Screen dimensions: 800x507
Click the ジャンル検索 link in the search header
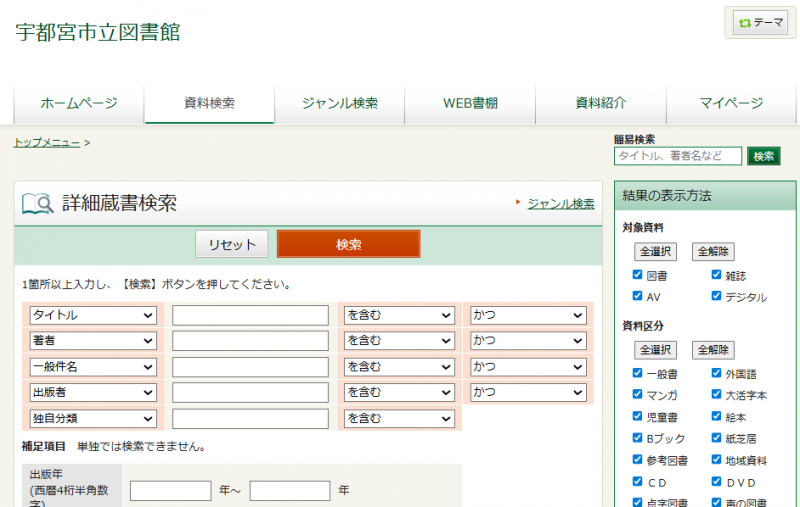click(560, 203)
